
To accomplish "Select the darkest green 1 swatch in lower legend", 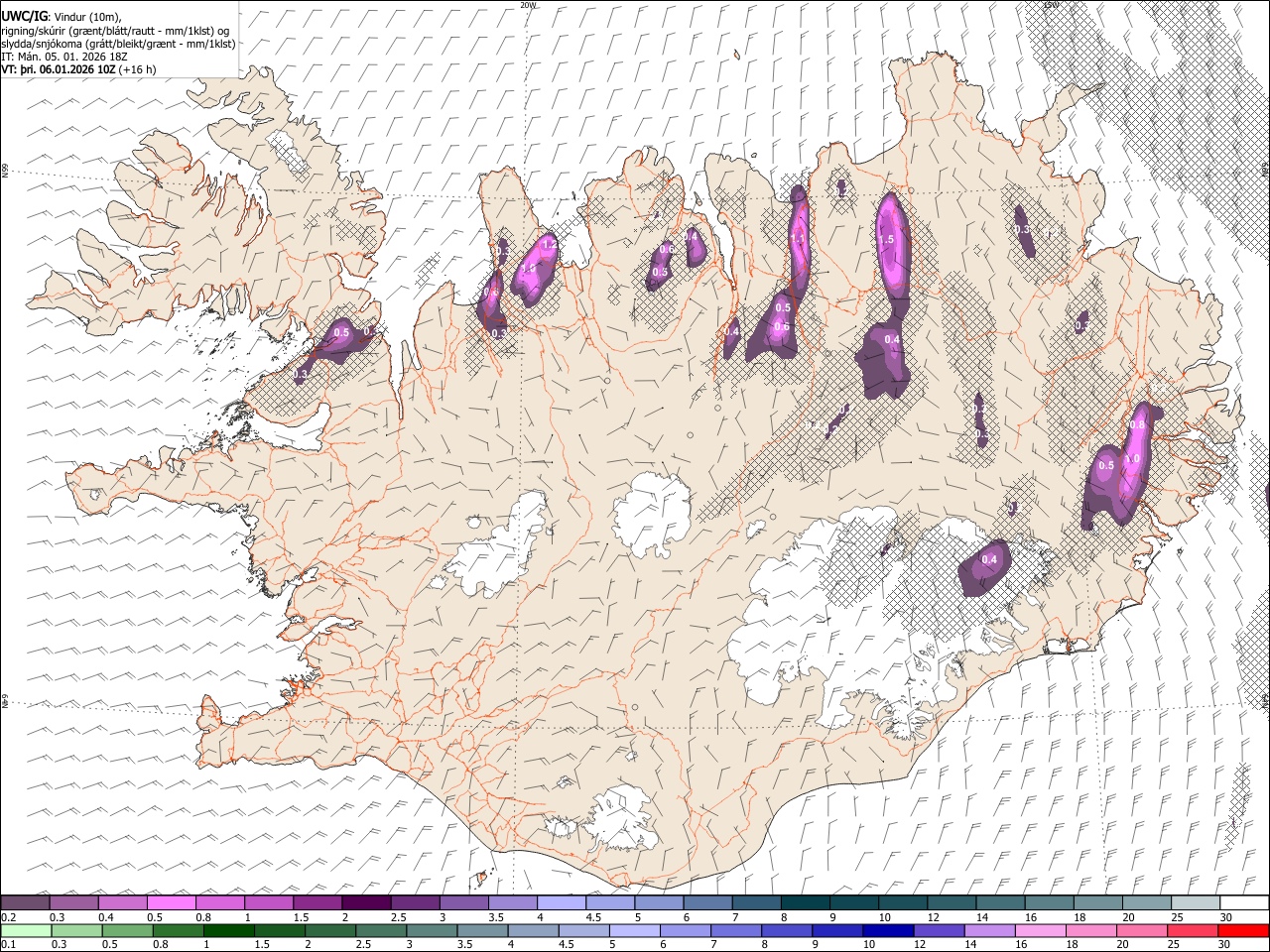I will click(229, 930).
